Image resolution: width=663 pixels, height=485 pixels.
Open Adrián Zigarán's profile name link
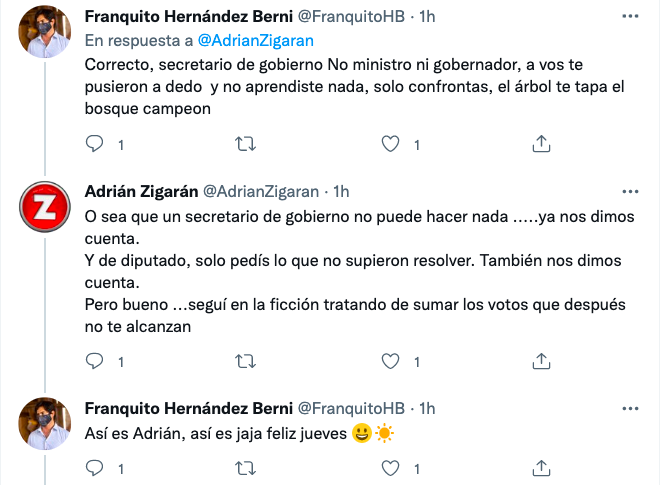(x=141, y=191)
